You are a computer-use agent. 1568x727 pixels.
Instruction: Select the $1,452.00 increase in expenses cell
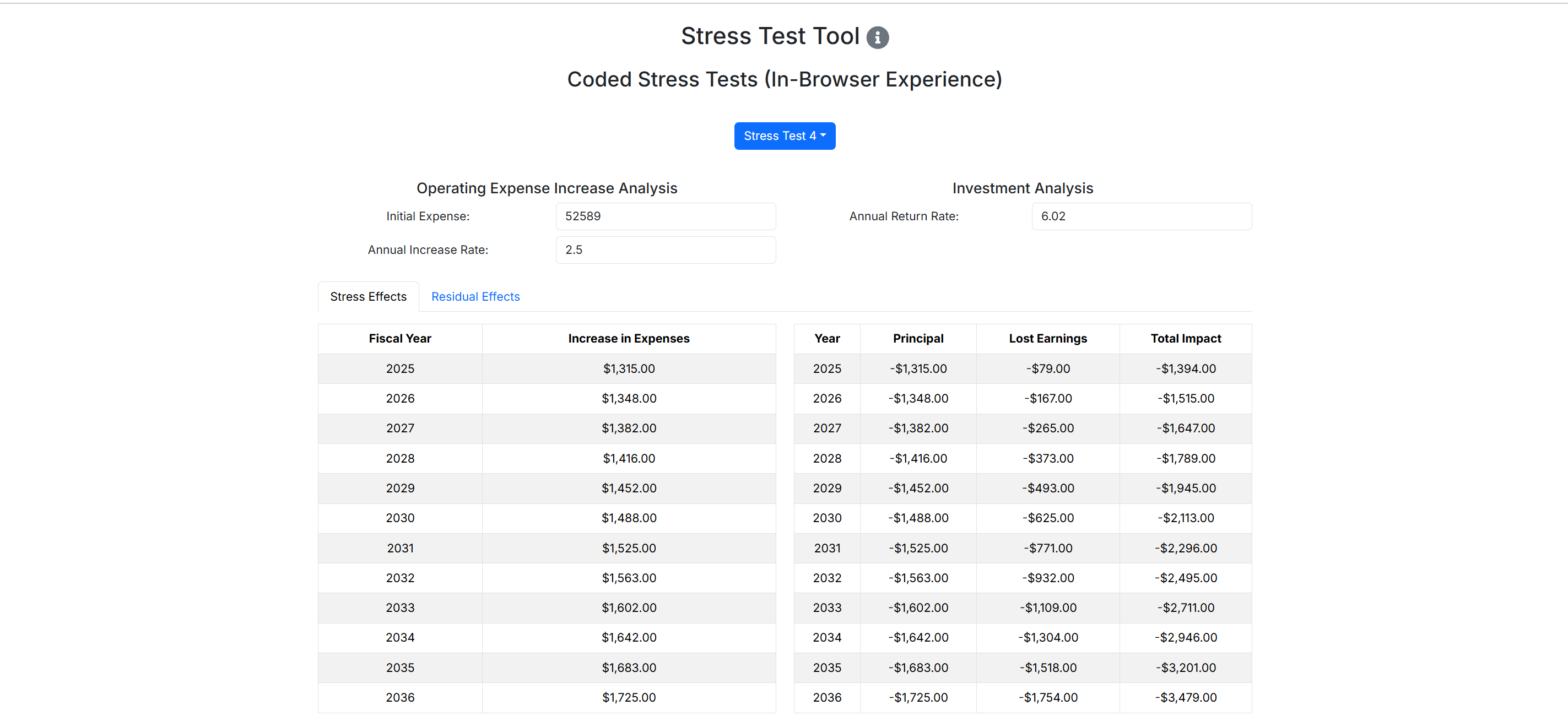[x=629, y=488]
